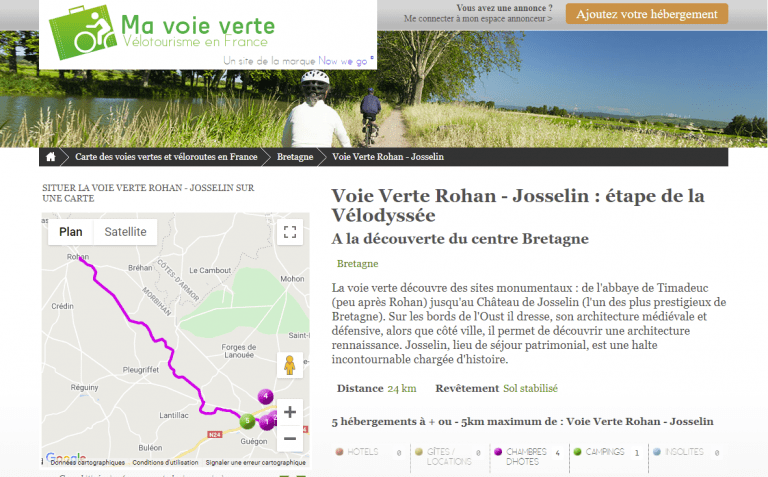The height and width of the screenshot is (477, 768).
Task: Click the green Bretagne region link
Action: click(x=358, y=263)
